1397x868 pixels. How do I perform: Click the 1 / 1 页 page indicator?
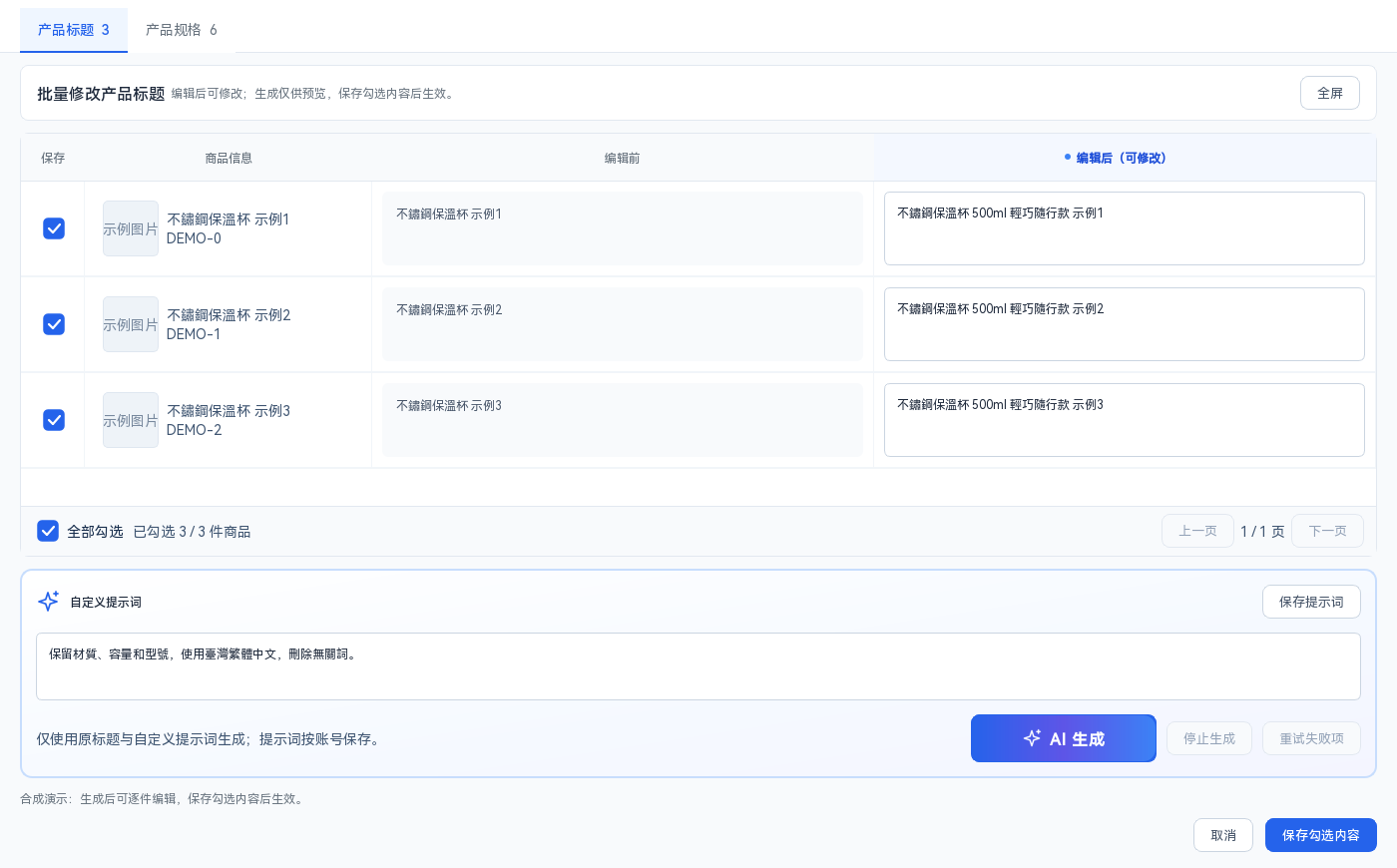[1262, 532]
